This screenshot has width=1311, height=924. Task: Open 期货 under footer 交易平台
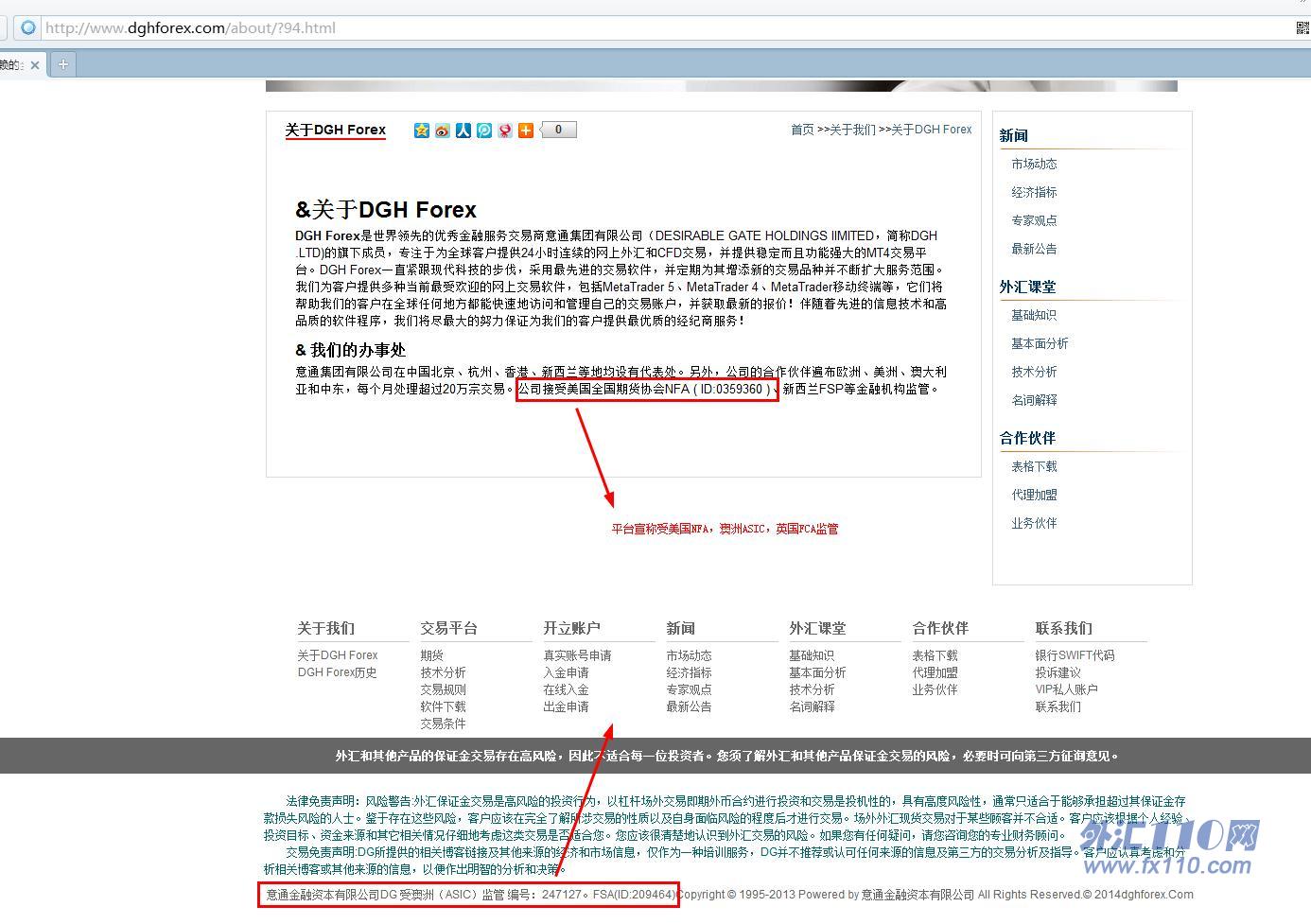point(432,655)
